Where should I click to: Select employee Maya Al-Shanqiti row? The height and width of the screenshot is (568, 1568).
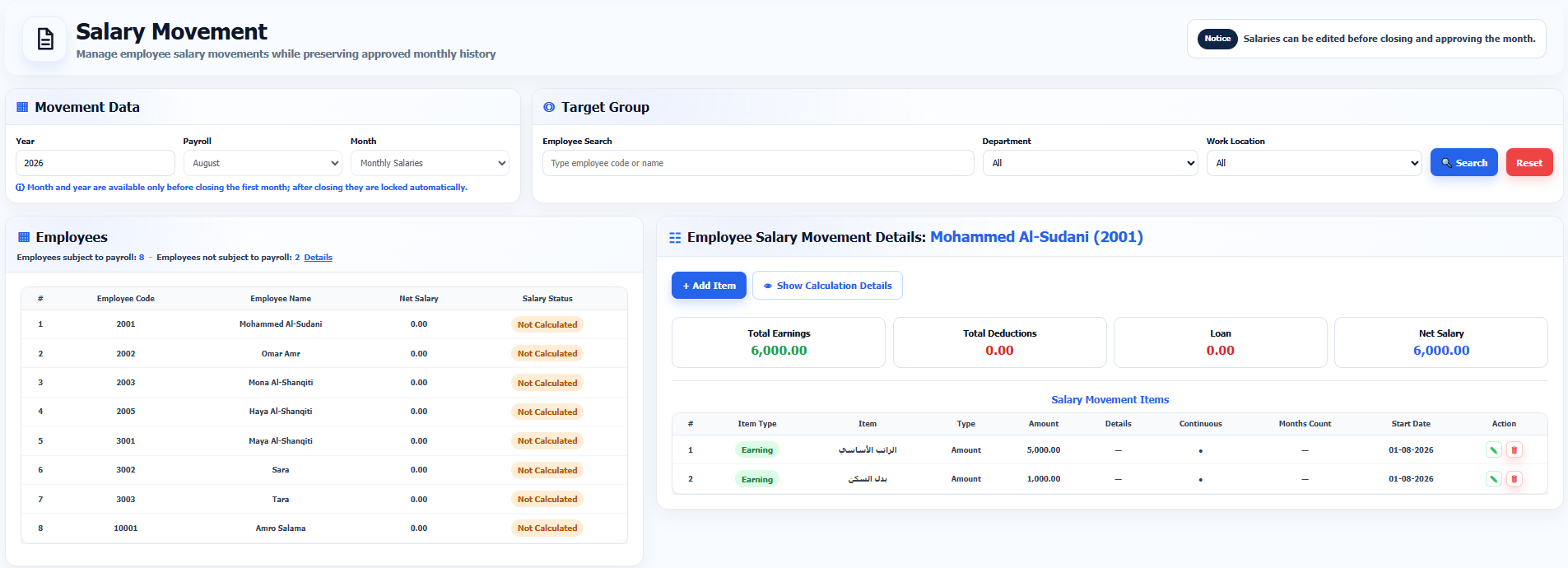click(x=324, y=441)
